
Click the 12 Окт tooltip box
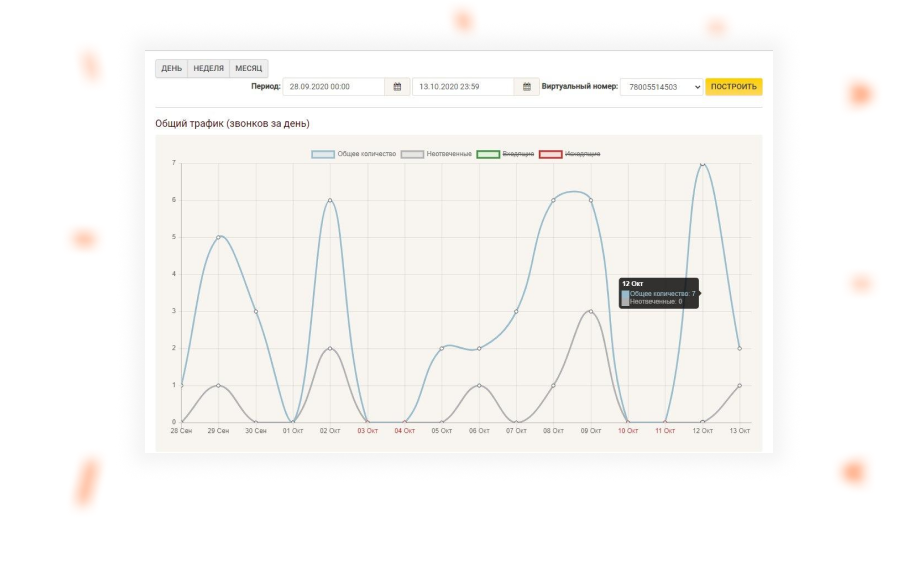[x=659, y=293]
